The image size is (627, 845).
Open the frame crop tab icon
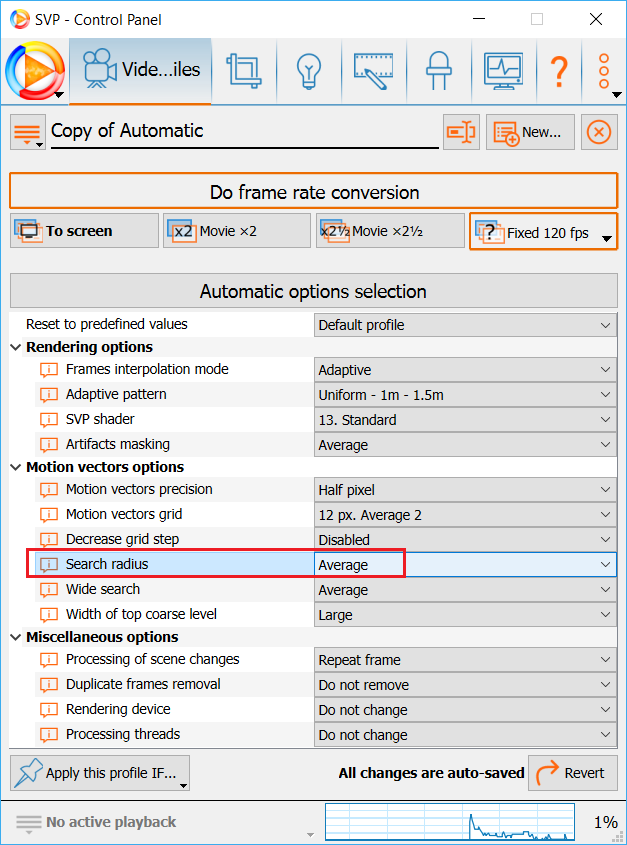[x=243, y=70]
